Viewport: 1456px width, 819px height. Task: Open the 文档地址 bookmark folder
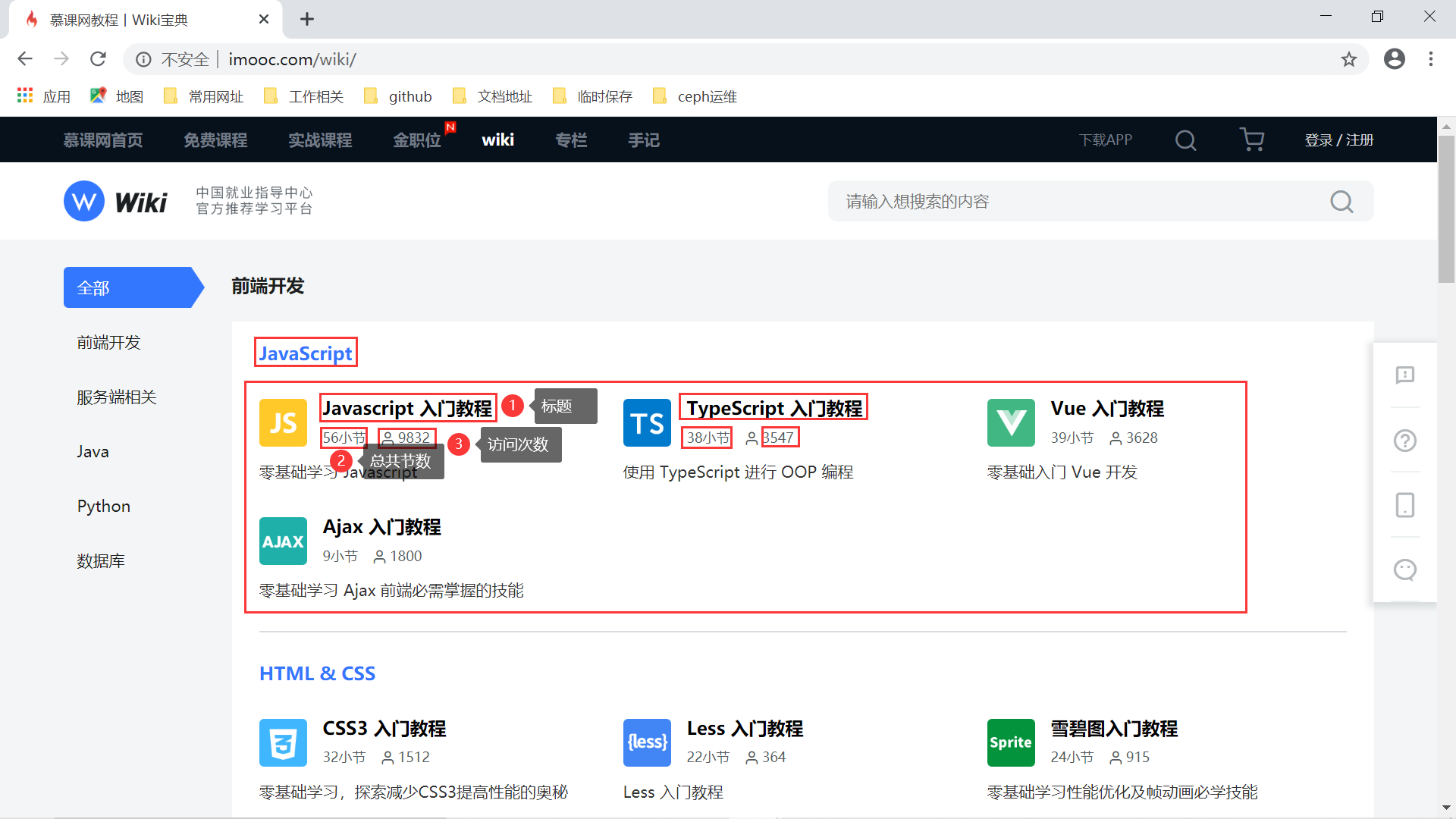(492, 96)
